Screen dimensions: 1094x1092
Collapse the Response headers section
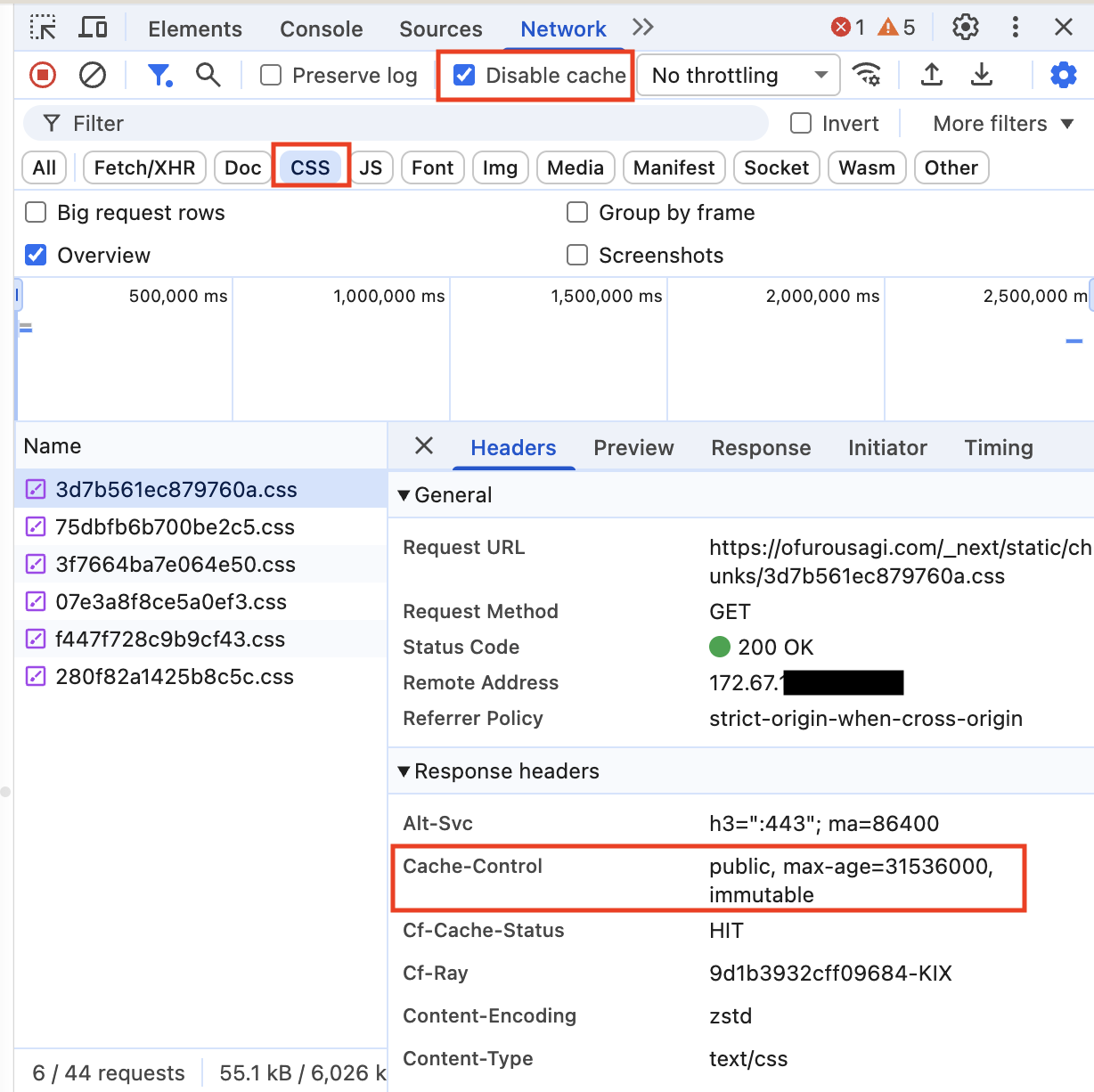pyautogui.click(x=404, y=771)
